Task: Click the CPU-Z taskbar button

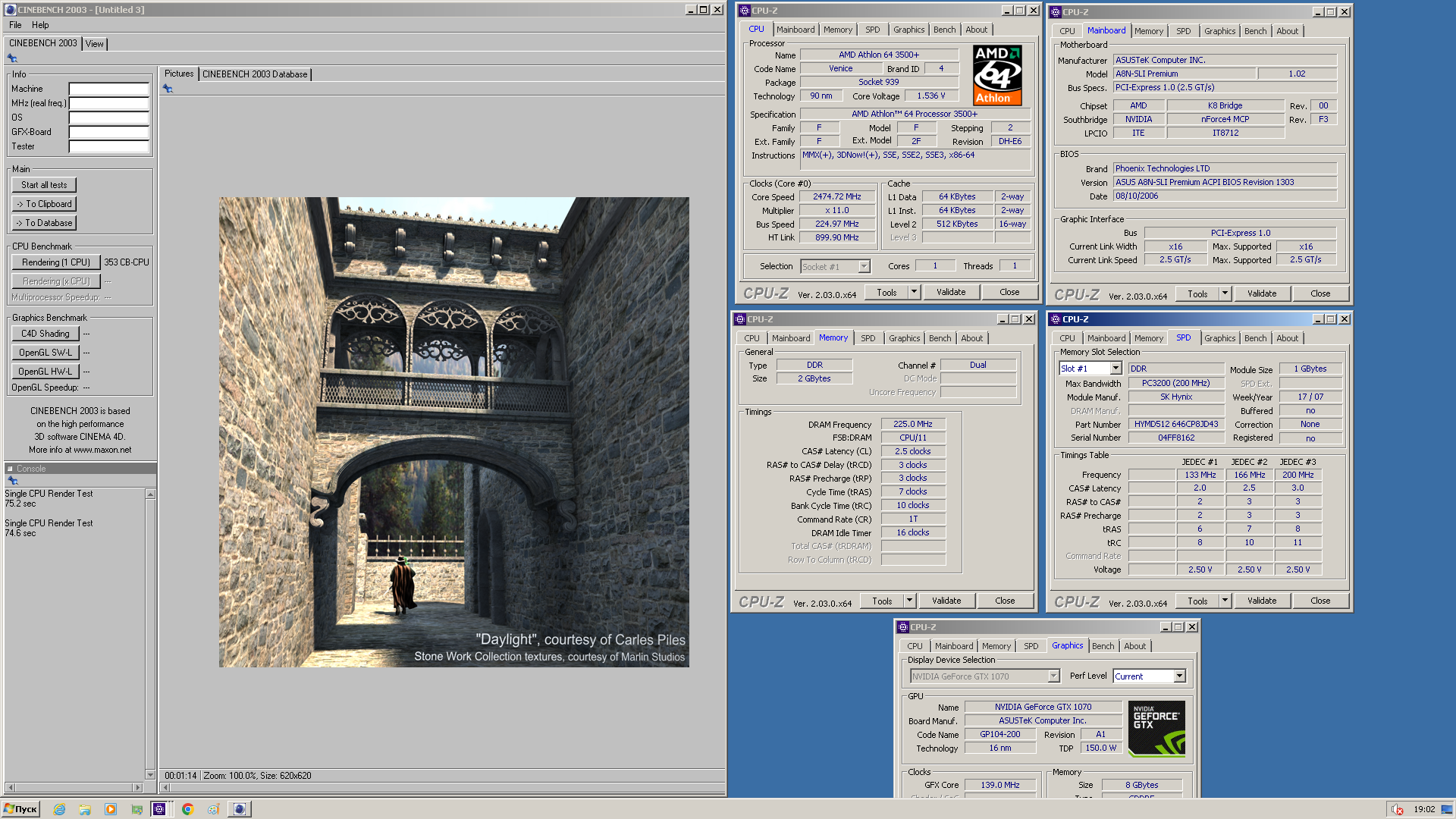Action: tap(159, 809)
